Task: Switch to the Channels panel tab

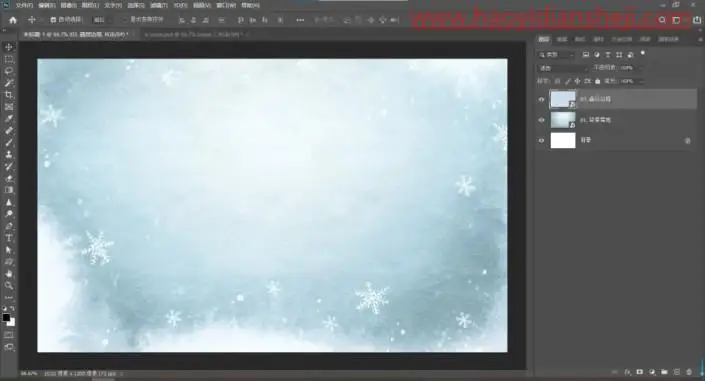Action: [x=562, y=39]
